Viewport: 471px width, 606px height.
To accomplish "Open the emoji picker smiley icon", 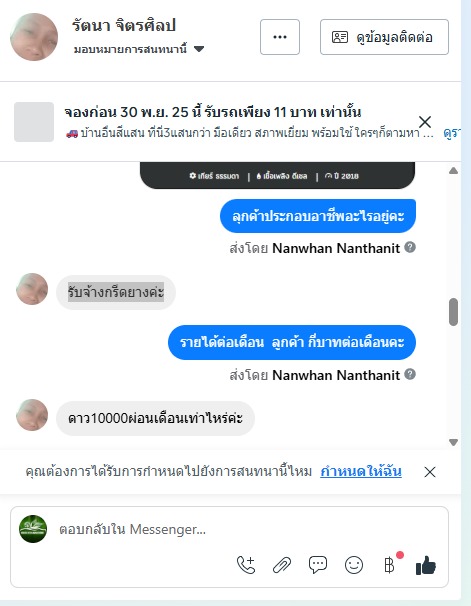I will click(354, 565).
